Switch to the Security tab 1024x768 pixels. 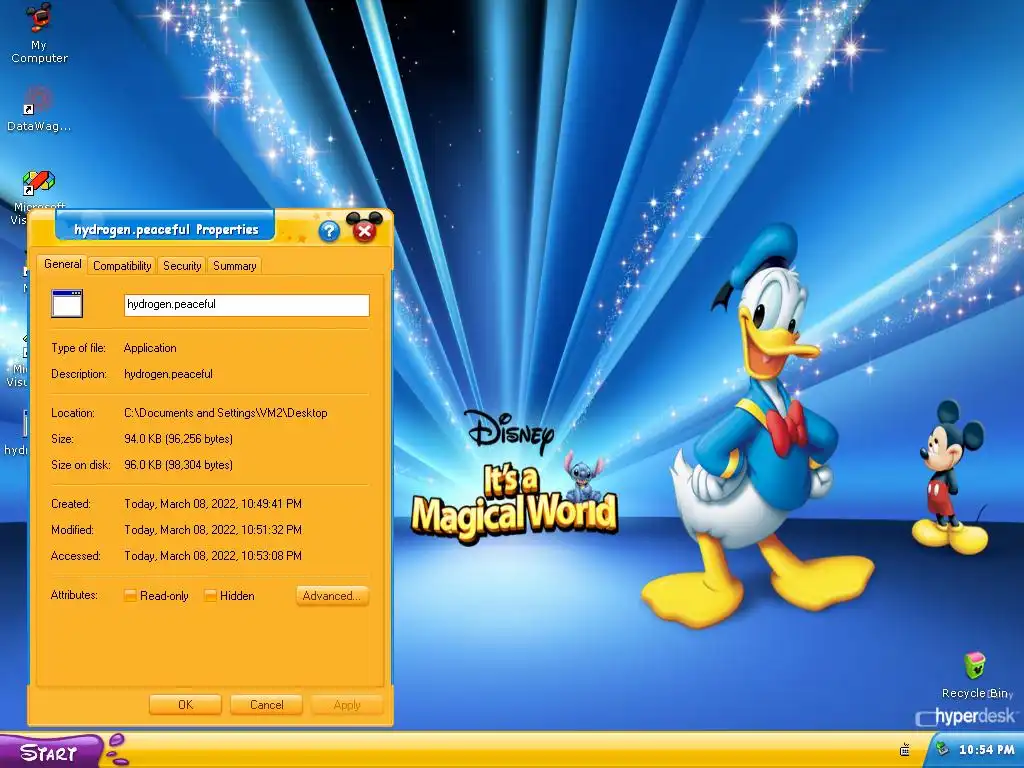[182, 266]
